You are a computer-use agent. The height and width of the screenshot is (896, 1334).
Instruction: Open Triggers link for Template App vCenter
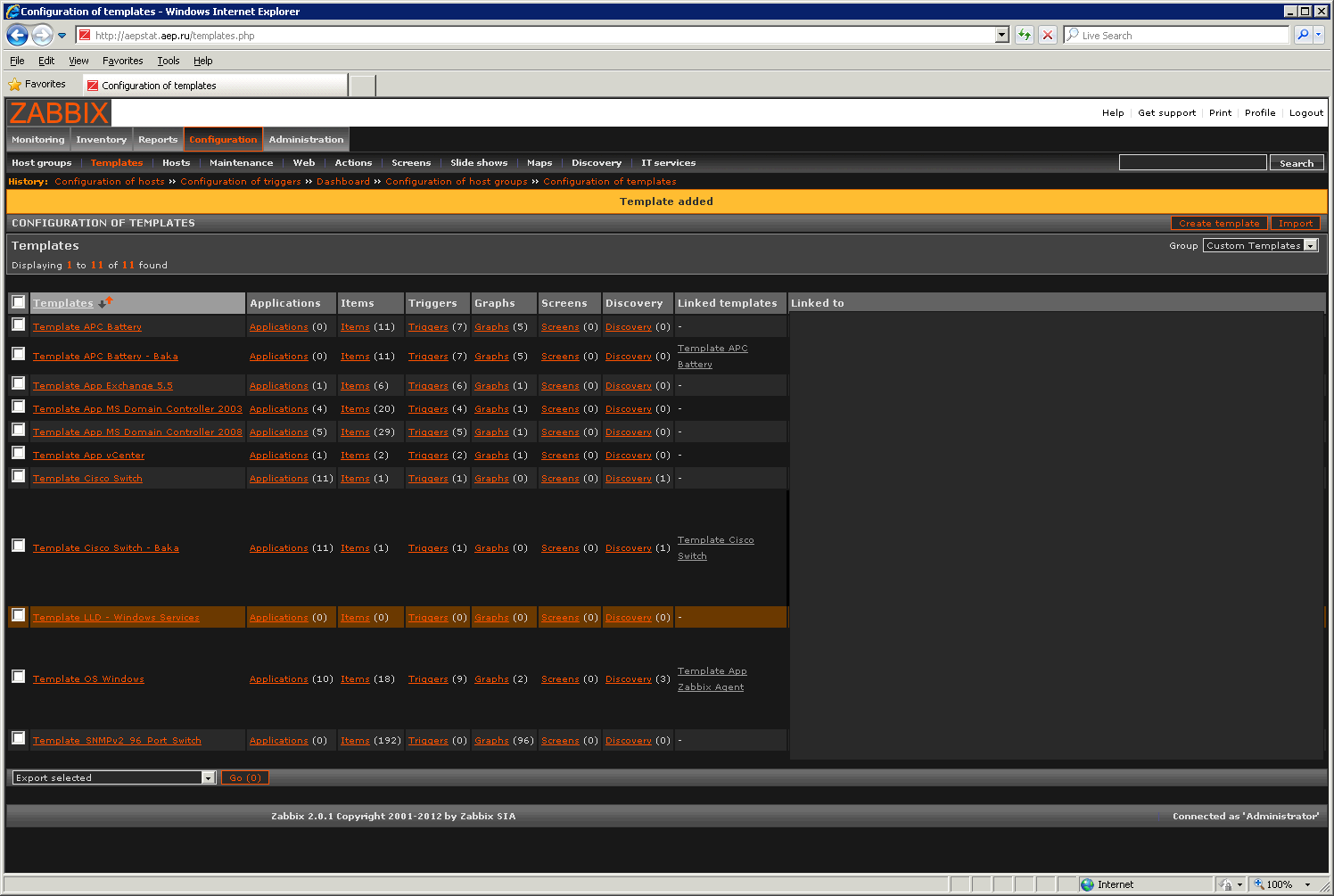coord(428,456)
